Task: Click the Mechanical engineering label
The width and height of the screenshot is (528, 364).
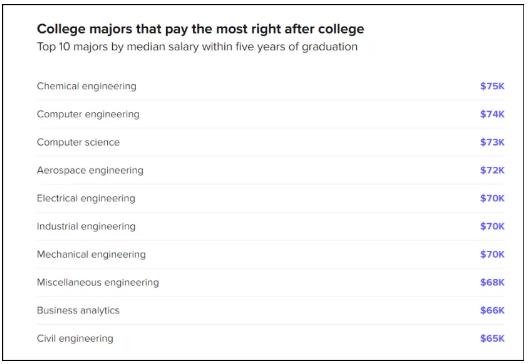Action: tap(91, 255)
